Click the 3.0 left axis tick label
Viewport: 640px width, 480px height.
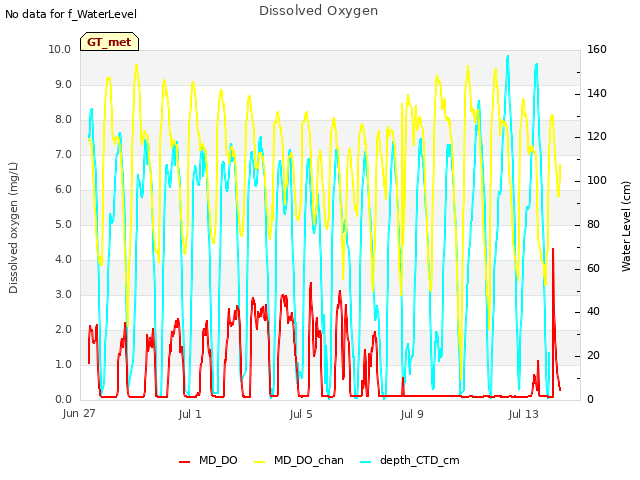click(x=63, y=295)
